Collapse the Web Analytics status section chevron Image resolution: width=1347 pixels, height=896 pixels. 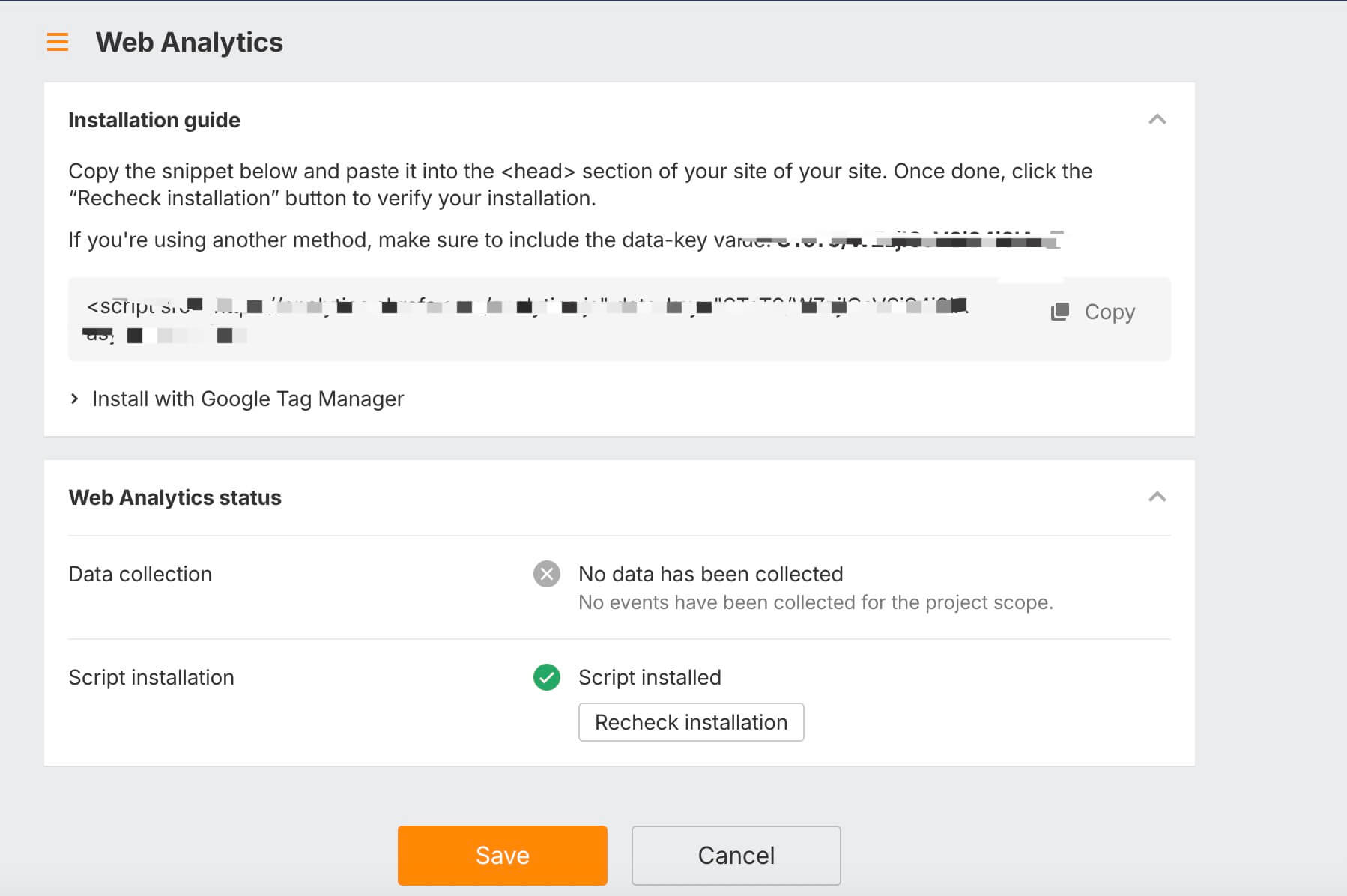(x=1157, y=497)
